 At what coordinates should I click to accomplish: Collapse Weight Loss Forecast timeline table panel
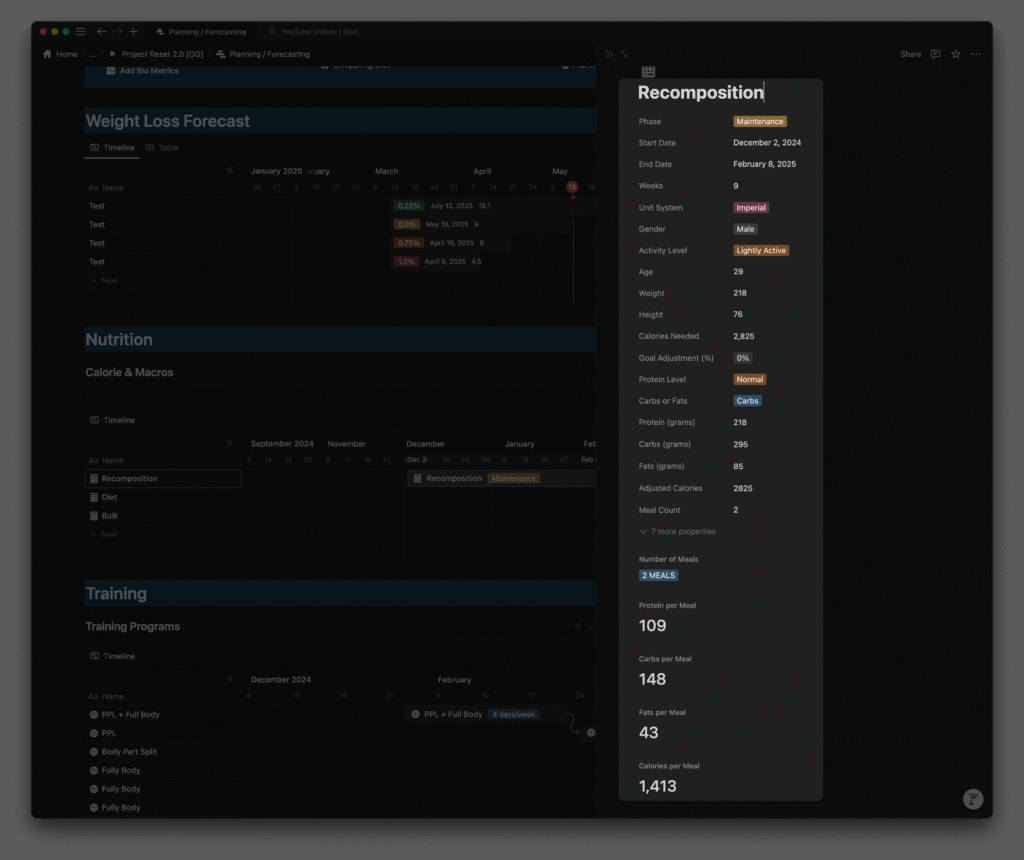pos(230,171)
